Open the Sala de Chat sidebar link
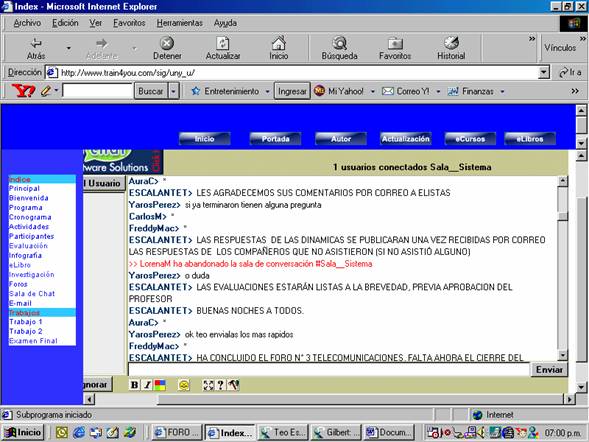This screenshot has width=589, height=442. pyautogui.click(x=32, y=294)
